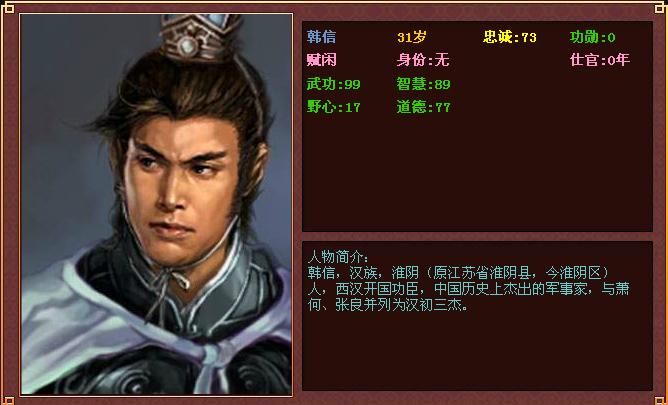Click the 忠诚:73 loyalty stat
This screenshot has height=405, width=668.
510,37
